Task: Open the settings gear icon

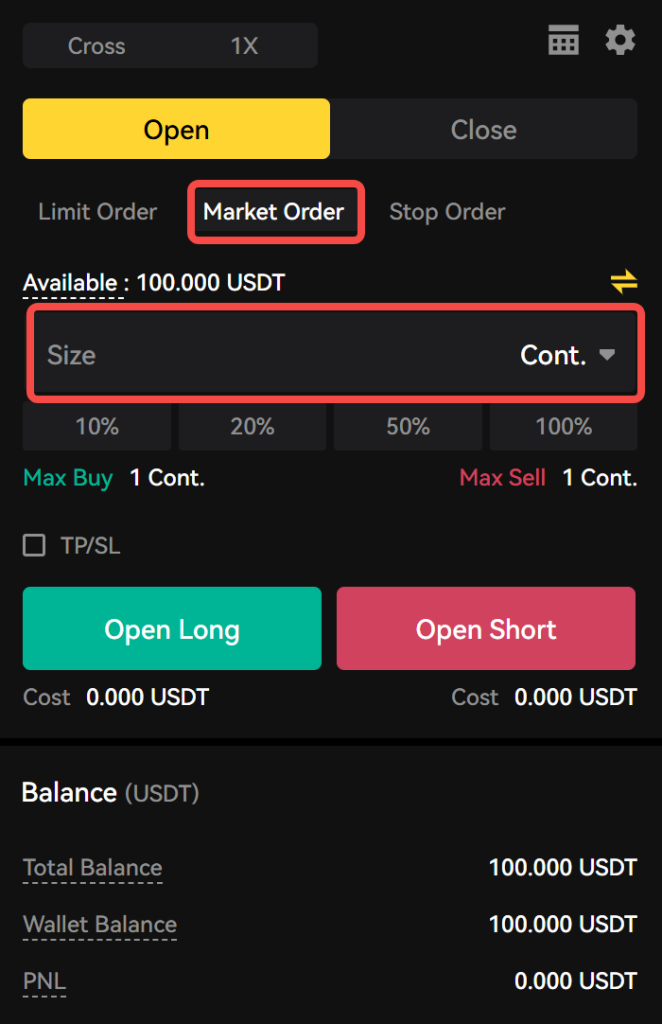Action: click(x=620, y=40)
